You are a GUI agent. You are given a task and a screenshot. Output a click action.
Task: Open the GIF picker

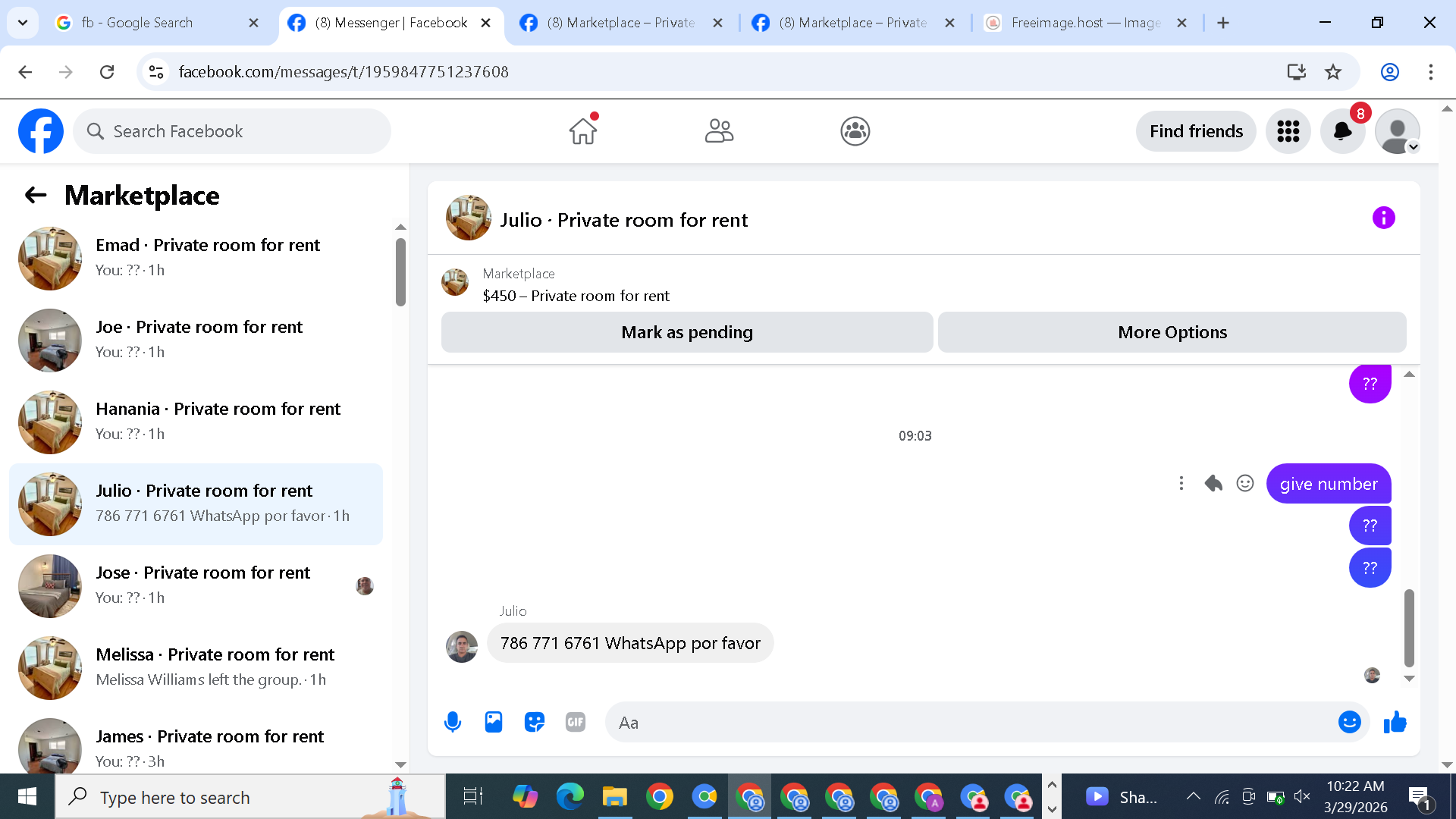[x=576, y=722]
